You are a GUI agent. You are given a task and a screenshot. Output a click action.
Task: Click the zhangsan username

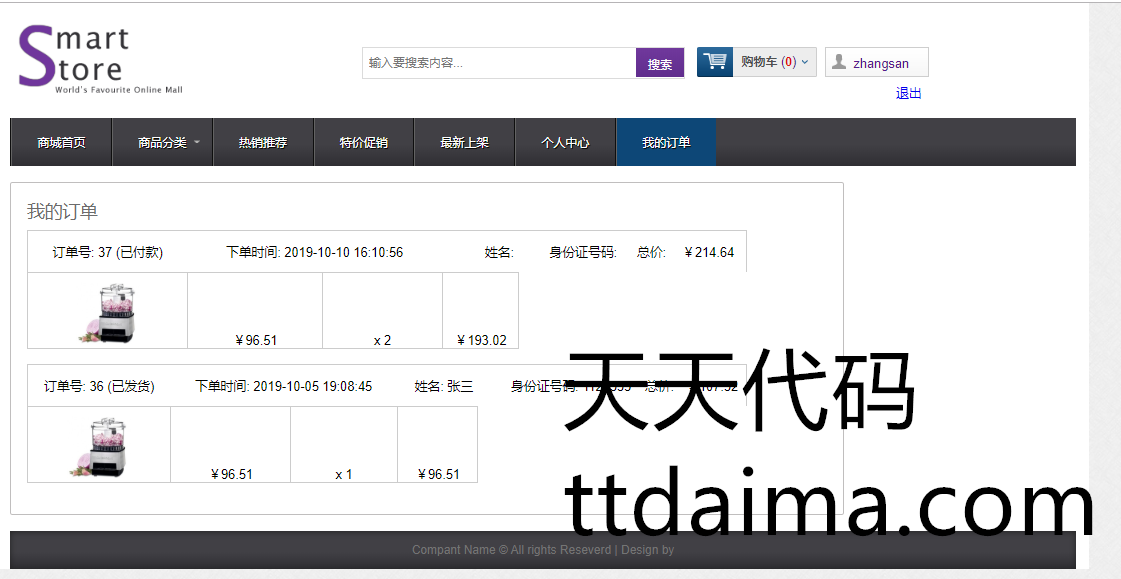coord(881,63)
